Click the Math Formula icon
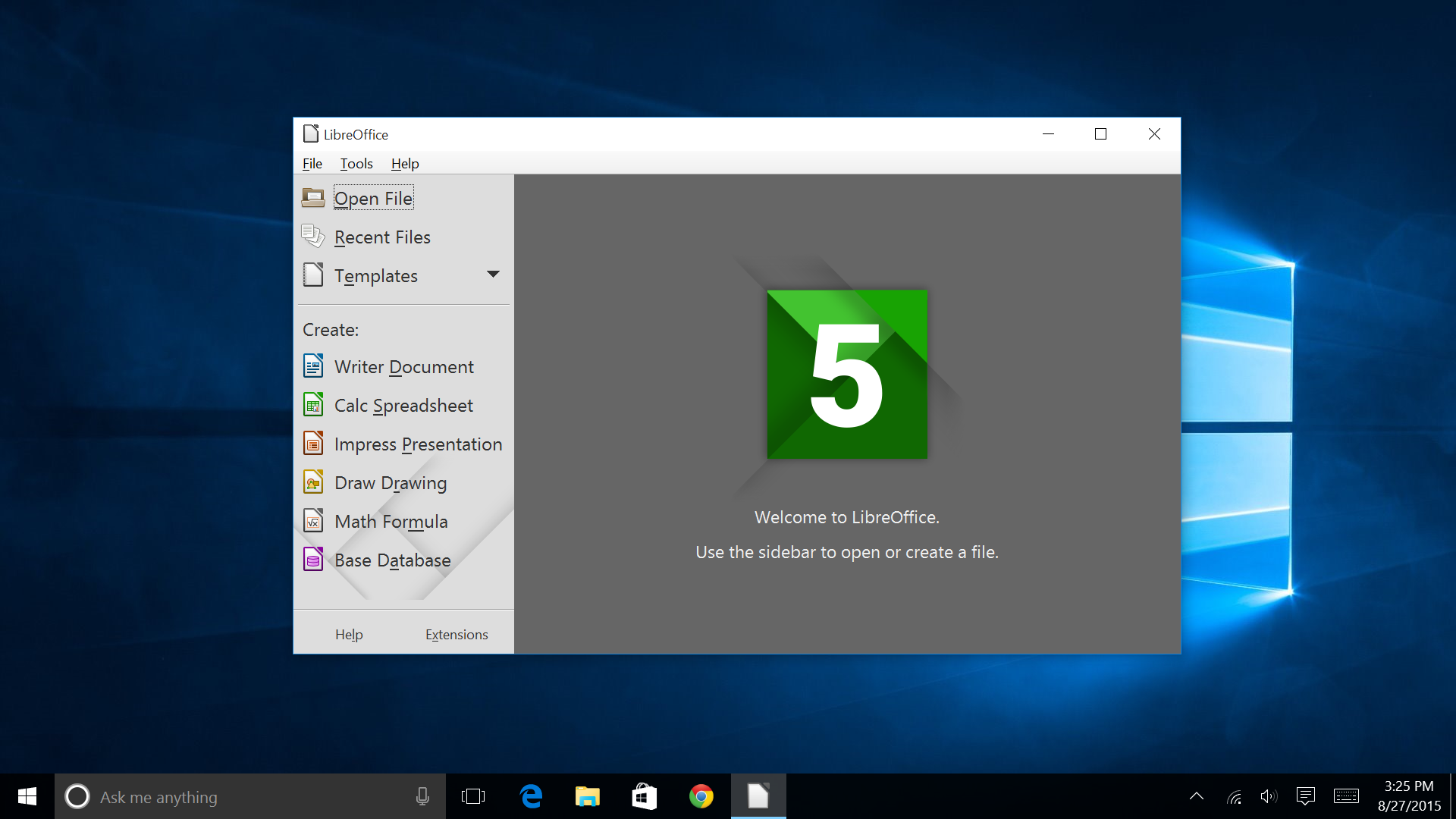This screenshot has height=819, width=1456. click(313, 522)
